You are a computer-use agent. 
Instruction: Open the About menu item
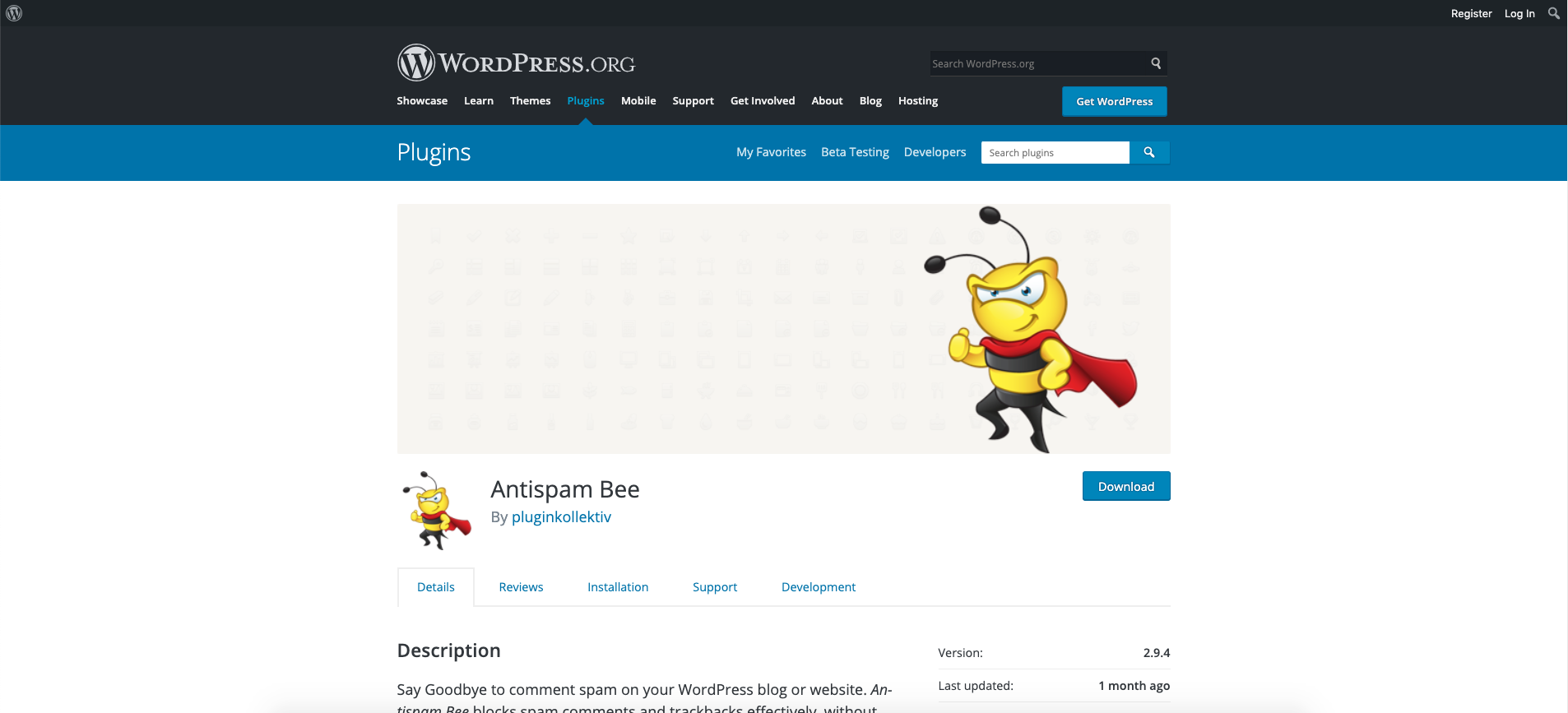click(x=827, y=100)
